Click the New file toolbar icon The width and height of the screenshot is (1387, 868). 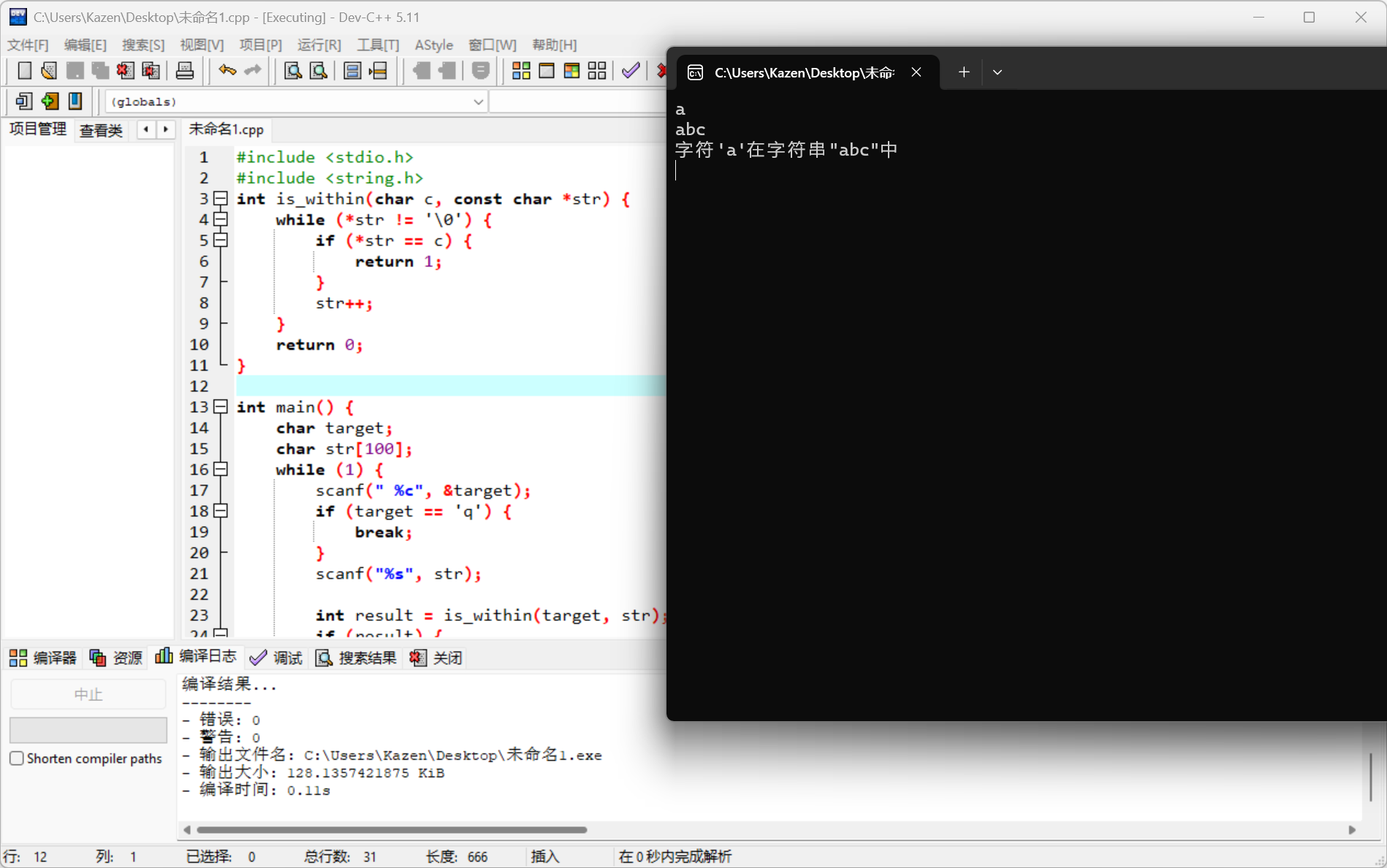pos(24,71)
